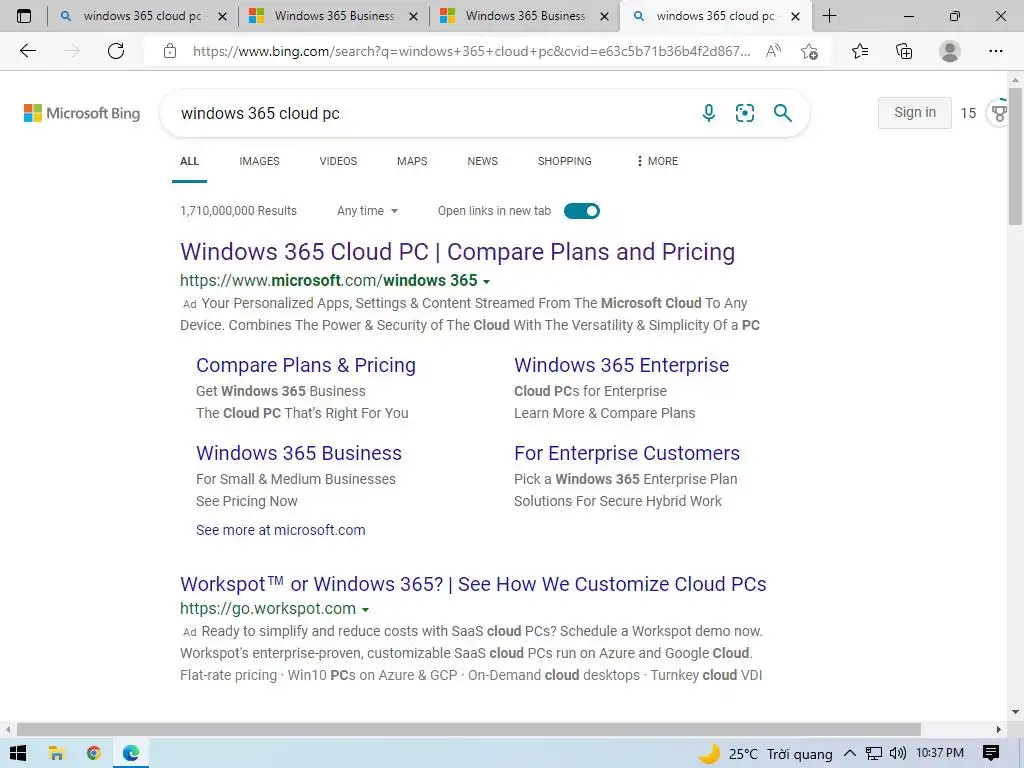Go to Microsoft Bing home logo
This screenshot has height=768, width=1024.
(x=82, y=113)
